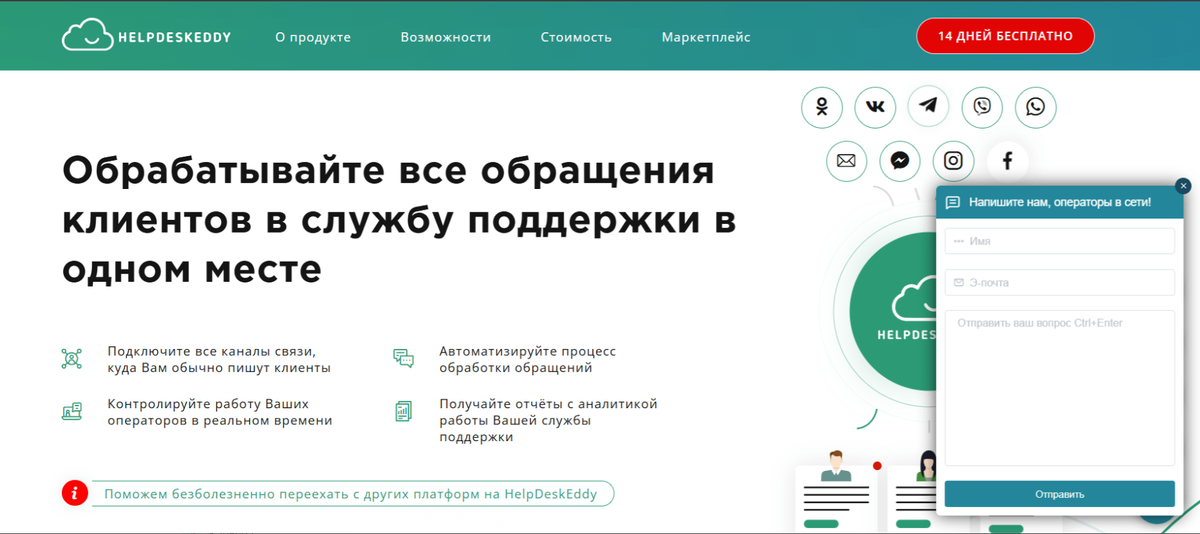Click the main headline about client requests

tap(399, 219)
